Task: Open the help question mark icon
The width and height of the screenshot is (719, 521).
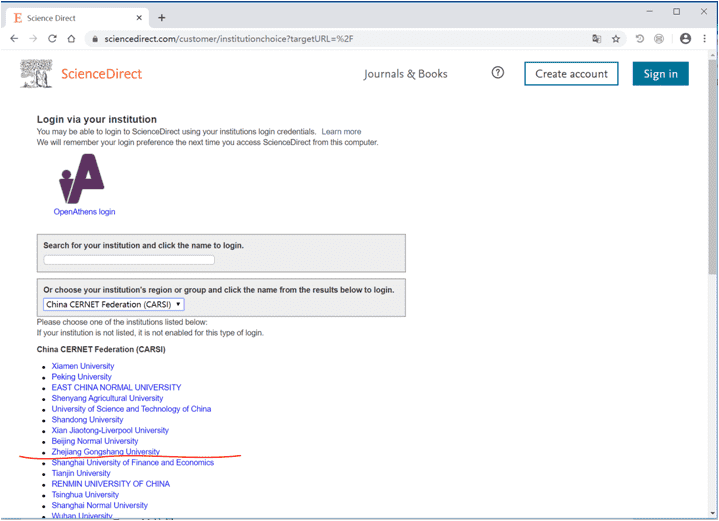Action: tap(498, 73)
